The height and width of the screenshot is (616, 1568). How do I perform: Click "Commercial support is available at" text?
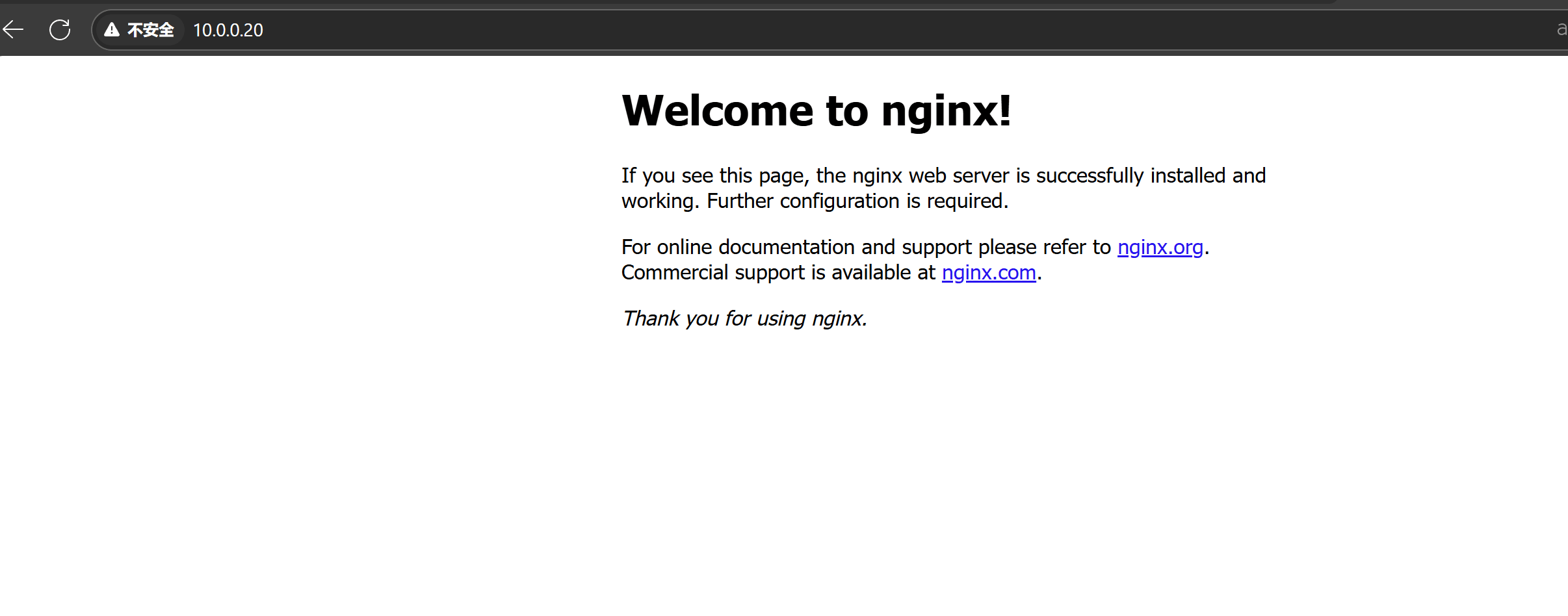778,272
